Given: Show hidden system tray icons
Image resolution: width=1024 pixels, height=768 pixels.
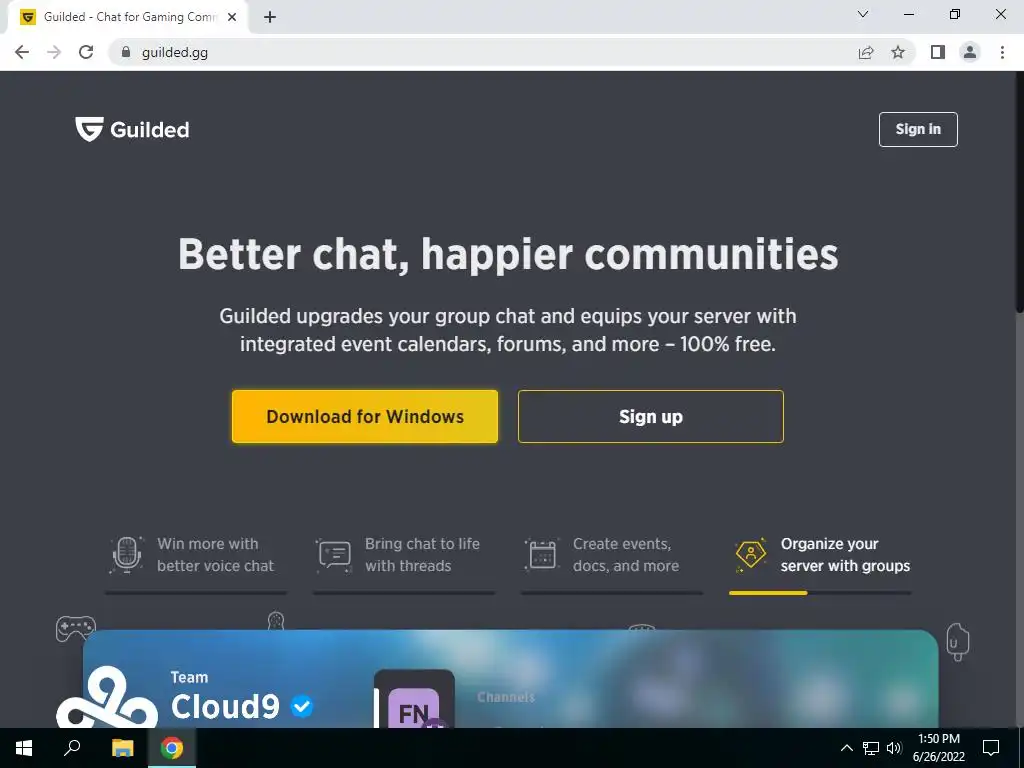Looking at the screenshot, I should point(846,748).
